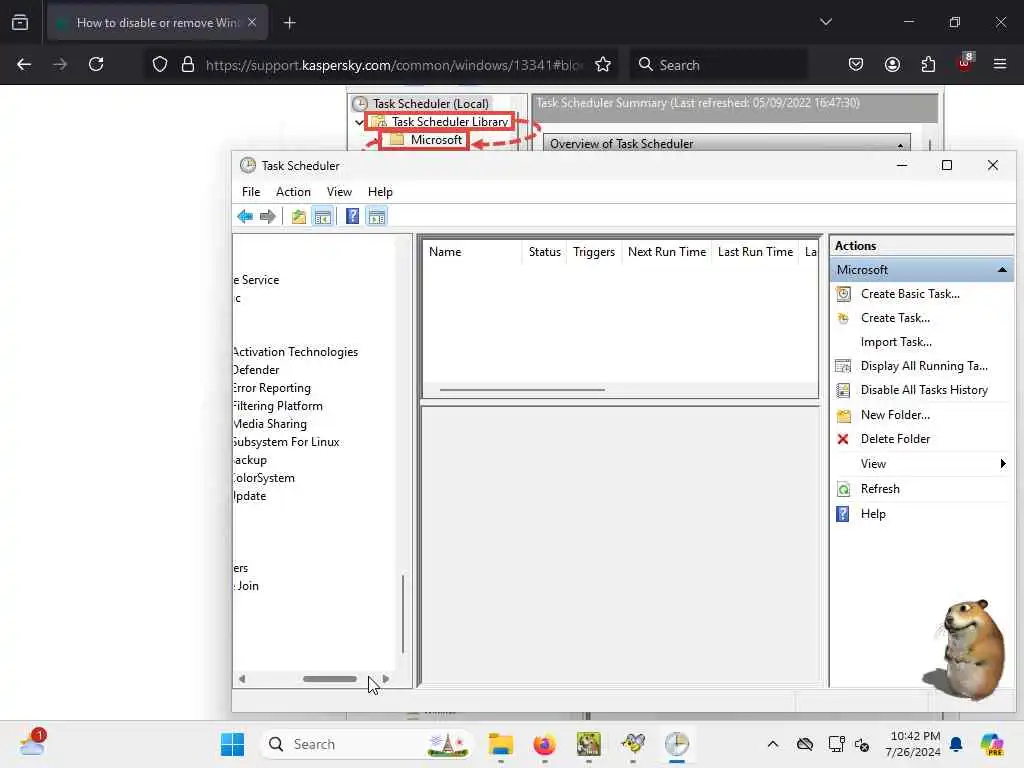Select the 'Subsystem For Linux' tree folder
1024x768 pixels.
[x=286, y=442]
